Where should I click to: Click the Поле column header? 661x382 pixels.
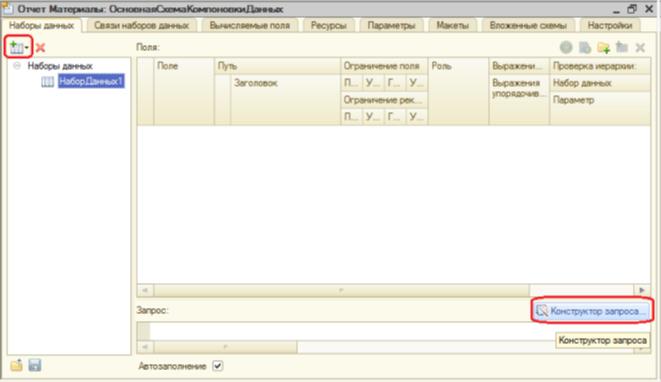[184, 91]
